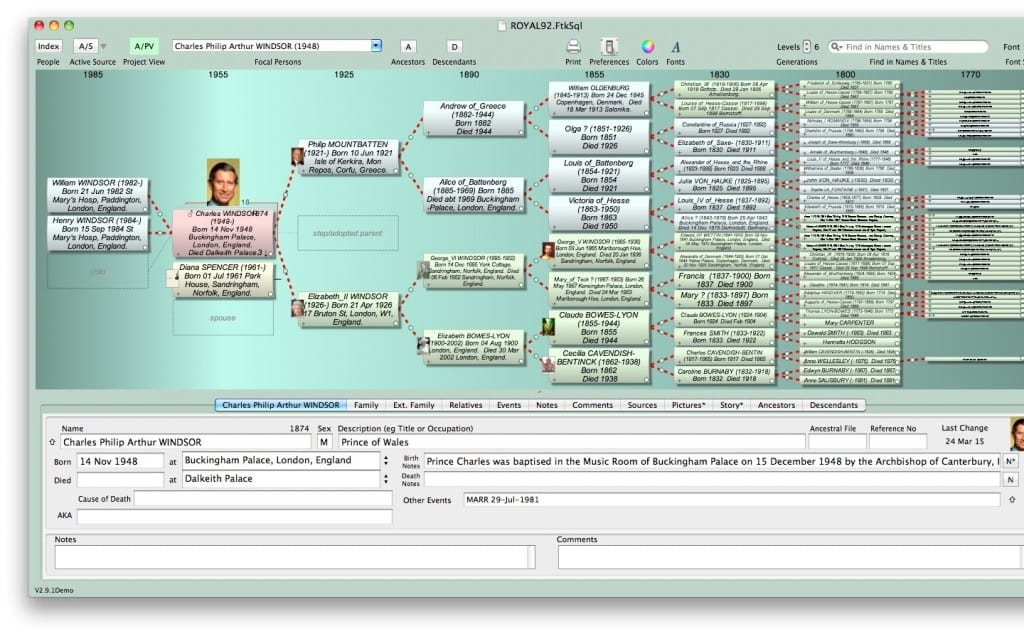
Task: Click the arrow icon left of Name field
Action: pos(52,442)
